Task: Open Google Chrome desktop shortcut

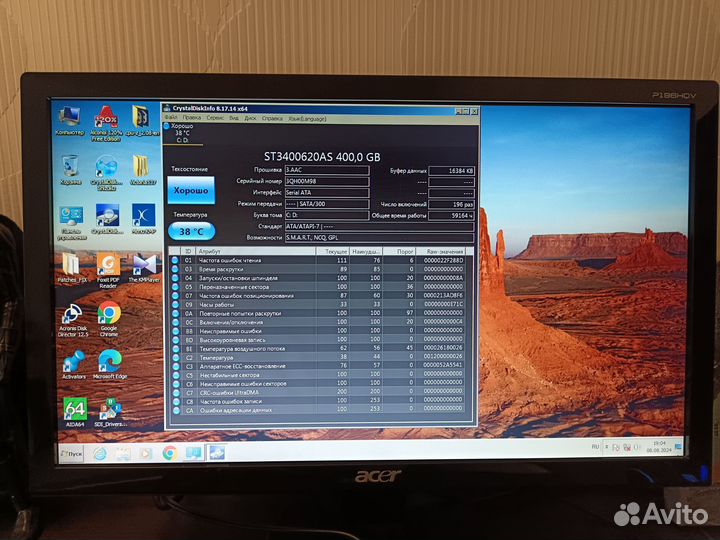Action: (108, 317)
